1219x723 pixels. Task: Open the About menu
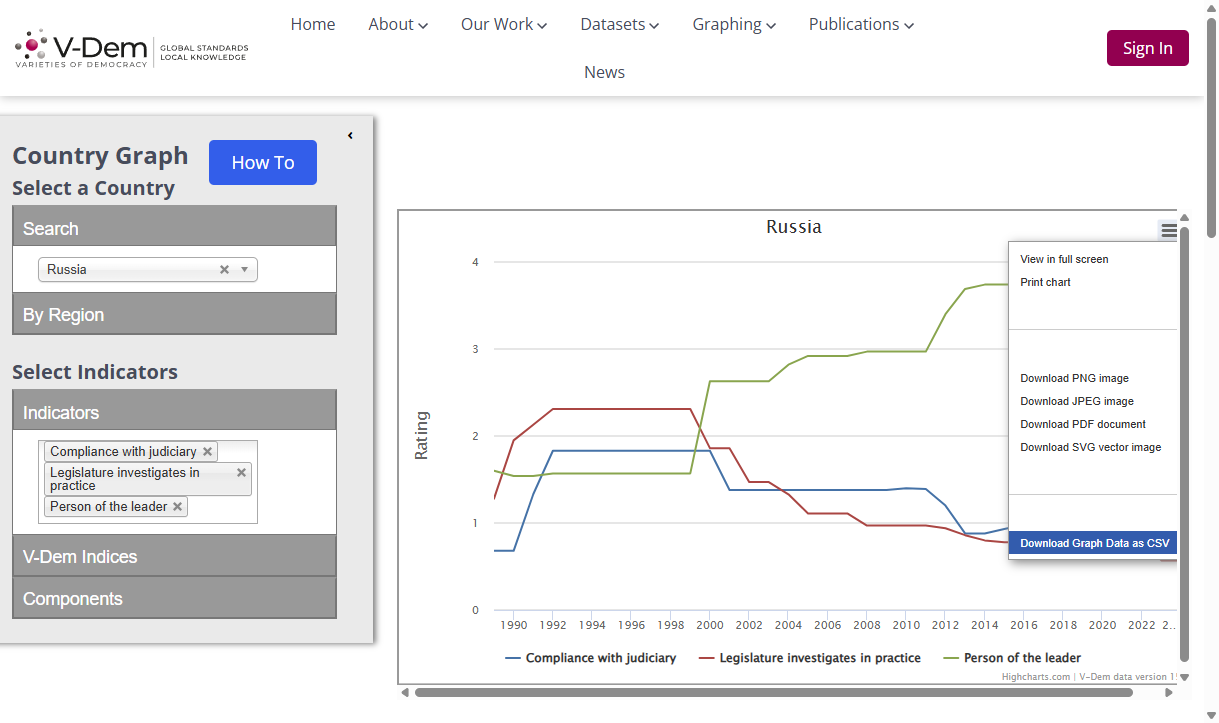pyautogui.click(x=398, y=24)
